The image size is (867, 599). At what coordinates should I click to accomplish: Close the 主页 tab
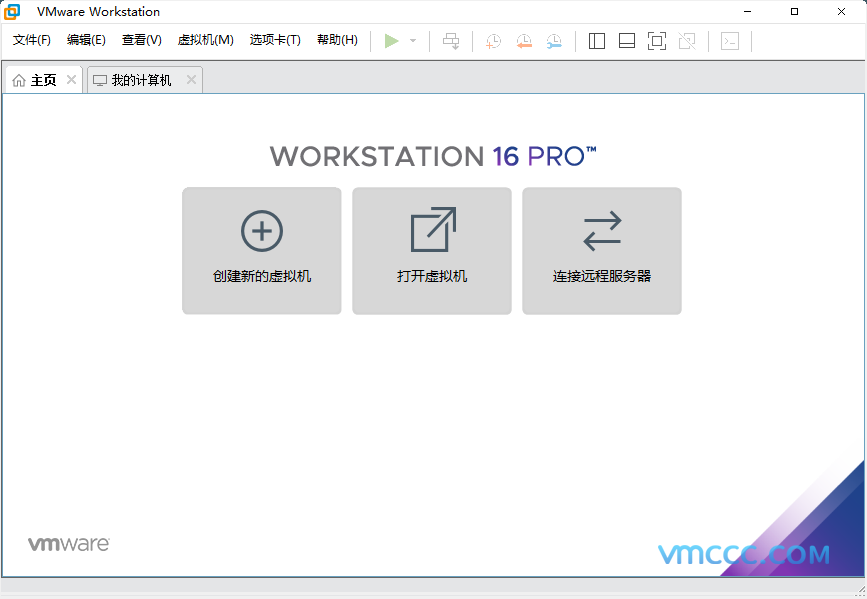coord(71,80)
